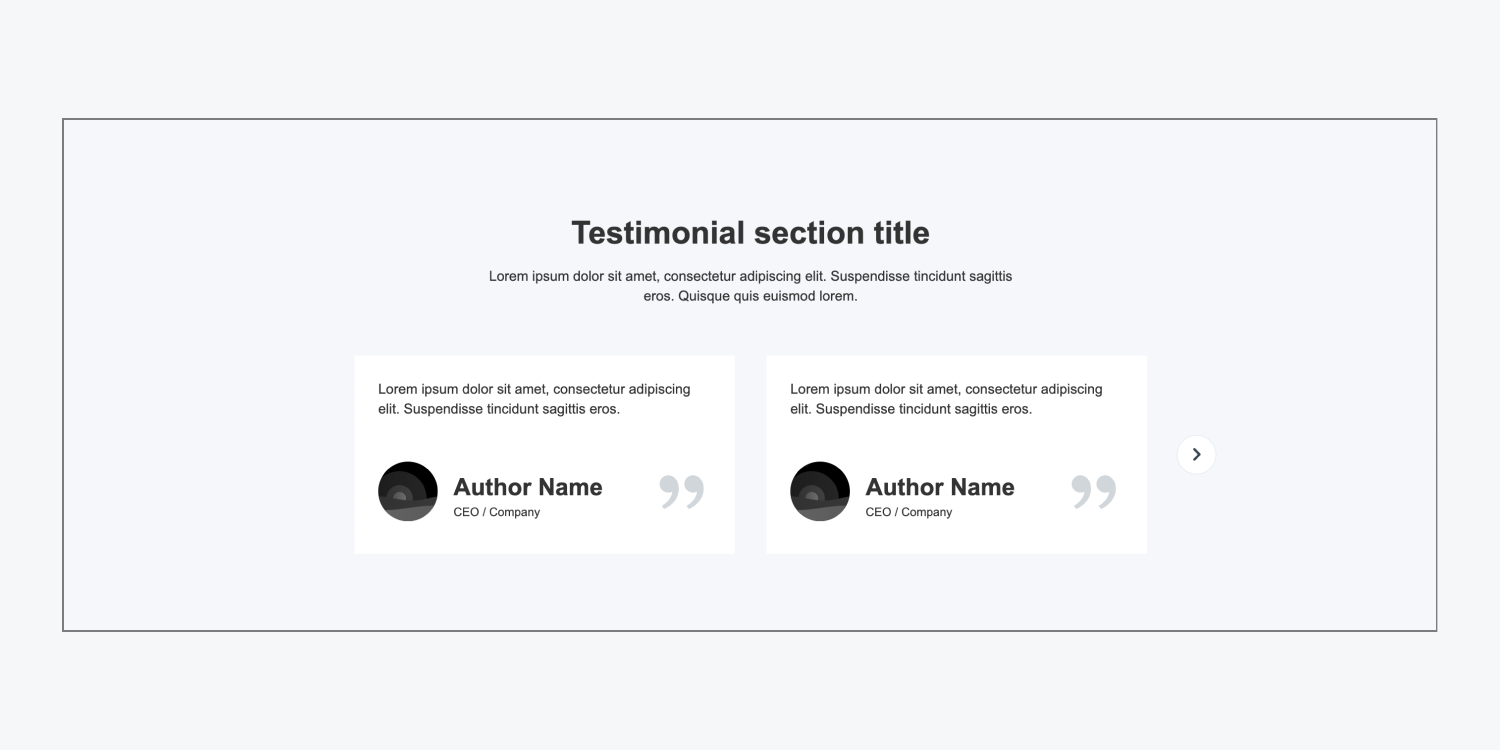Select the first card's quotation mark icon
This screenshot has width=1501, height=751.
point(682,492)
